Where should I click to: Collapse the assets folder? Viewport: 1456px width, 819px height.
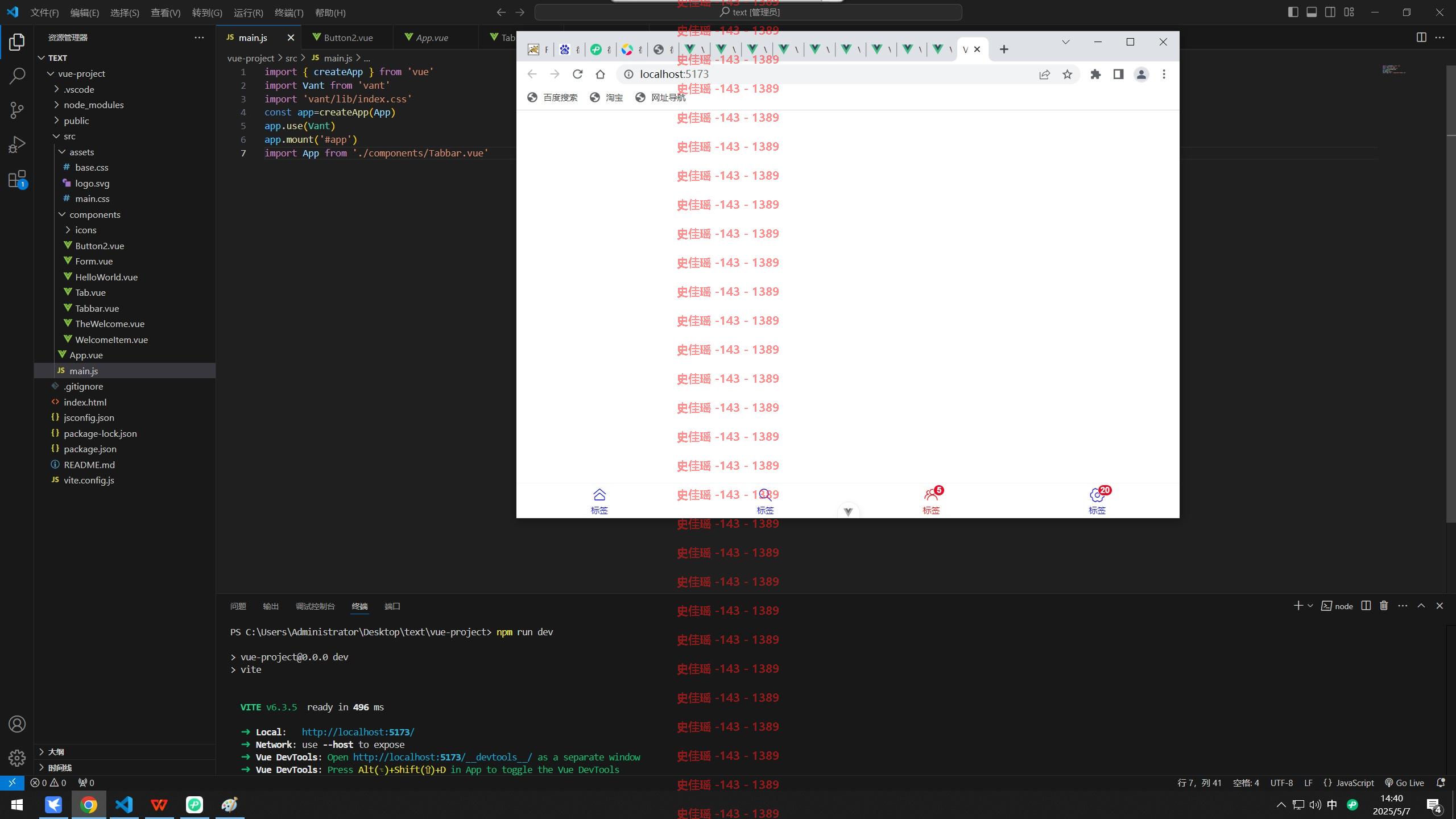(x=125, y=152)
